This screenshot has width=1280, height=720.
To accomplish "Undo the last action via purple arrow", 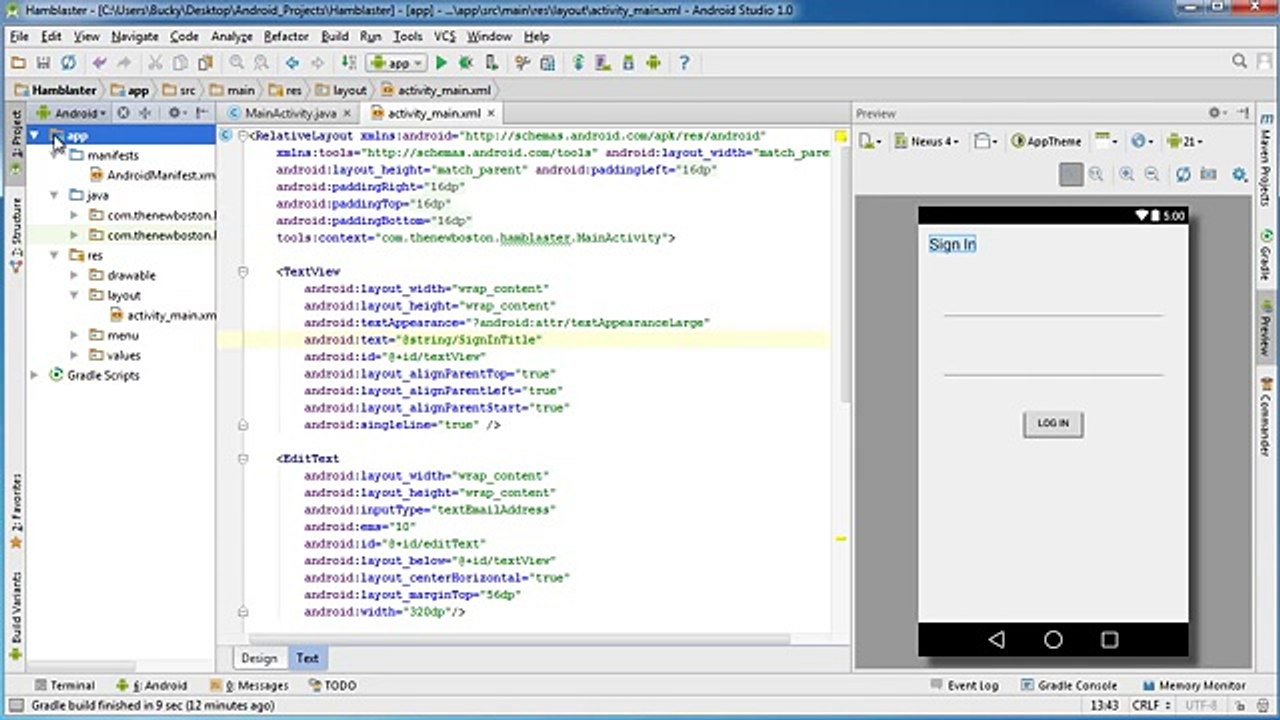I will [x=99, y=63].
